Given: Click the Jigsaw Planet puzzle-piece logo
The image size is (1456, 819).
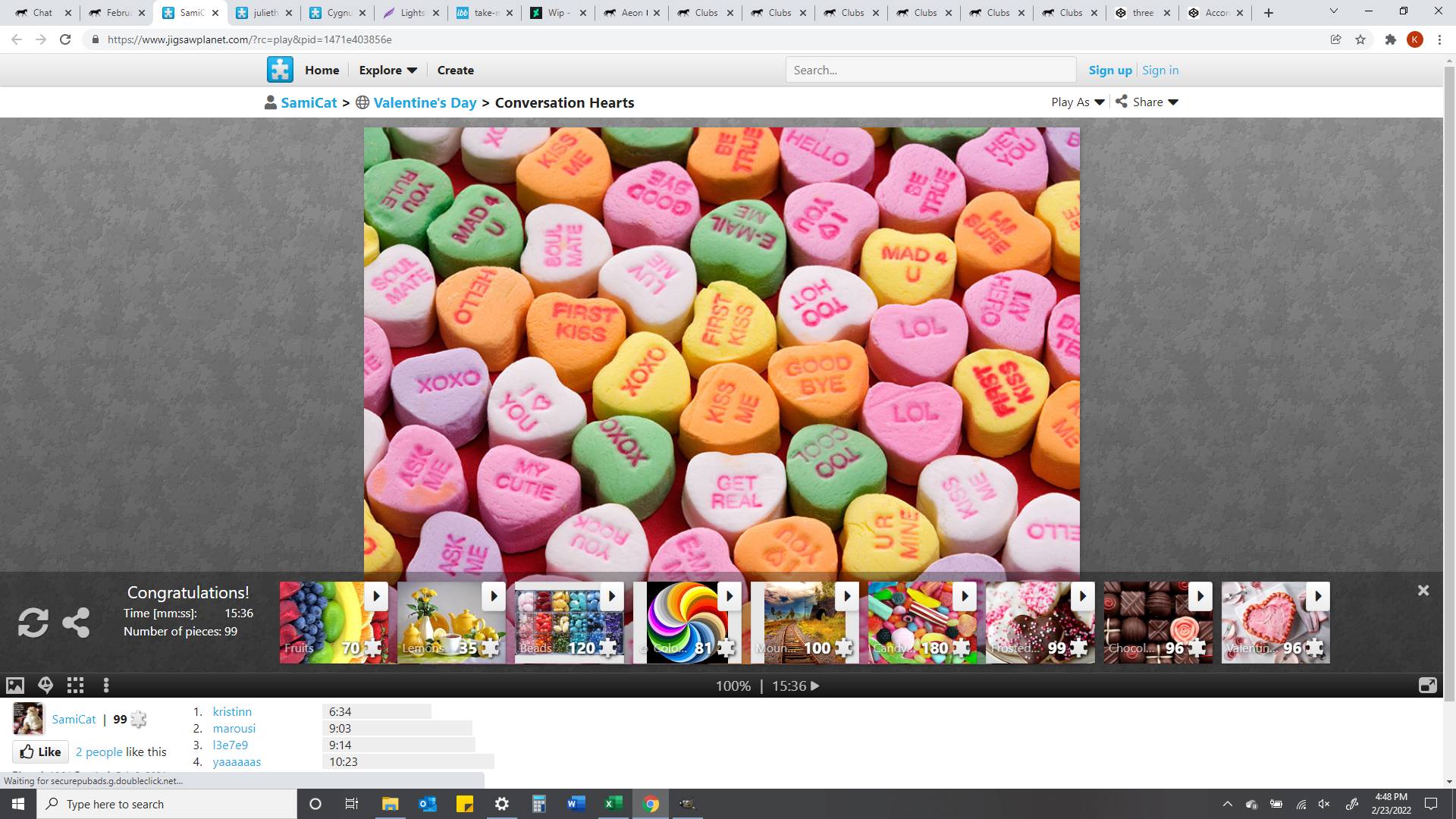Looking at the screenshot, I should [x=280, y=70].
